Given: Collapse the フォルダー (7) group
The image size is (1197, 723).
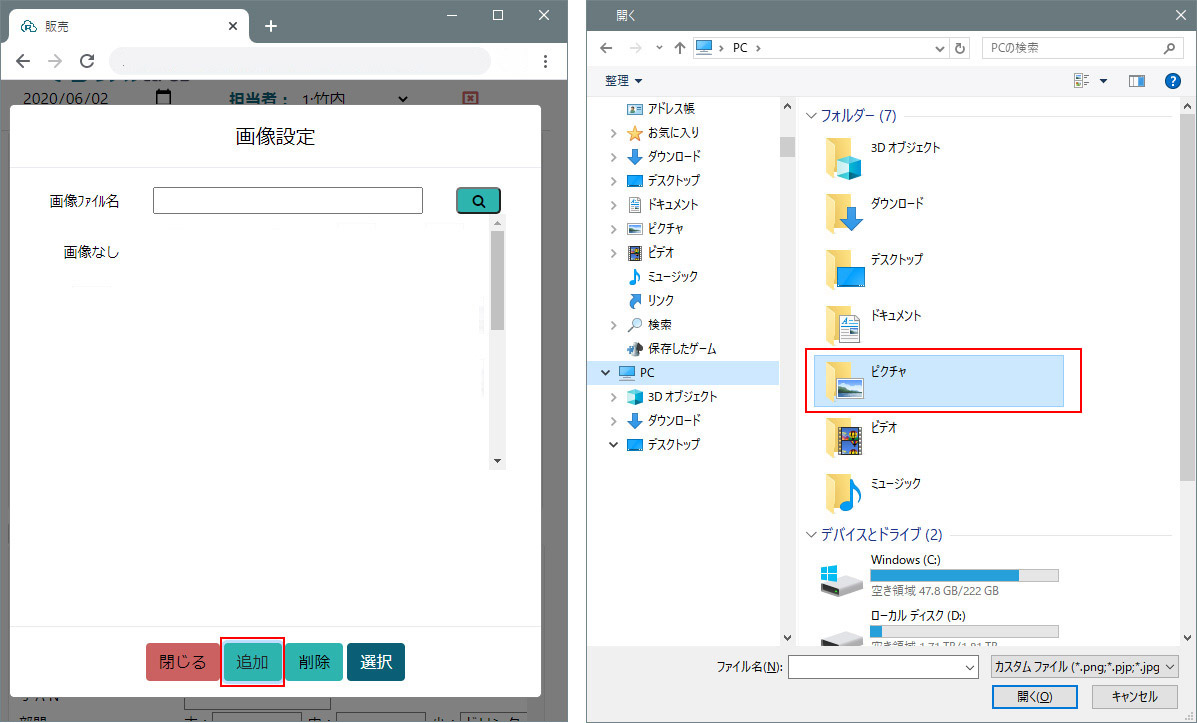Looking at the screenshot, I should click(811, 116).
